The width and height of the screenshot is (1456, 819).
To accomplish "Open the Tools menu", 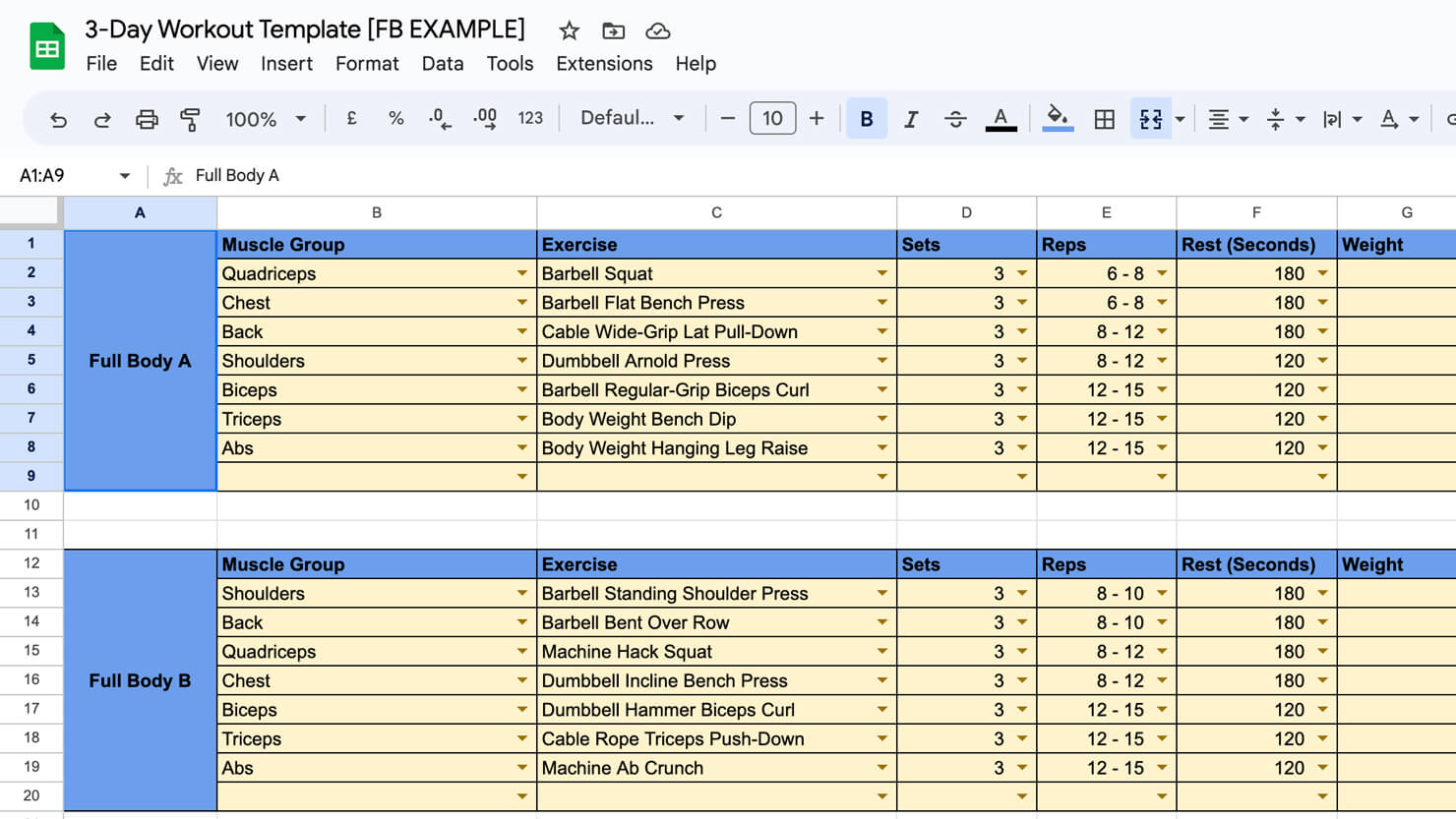I will pyautogui.click(x=510, y=64).
